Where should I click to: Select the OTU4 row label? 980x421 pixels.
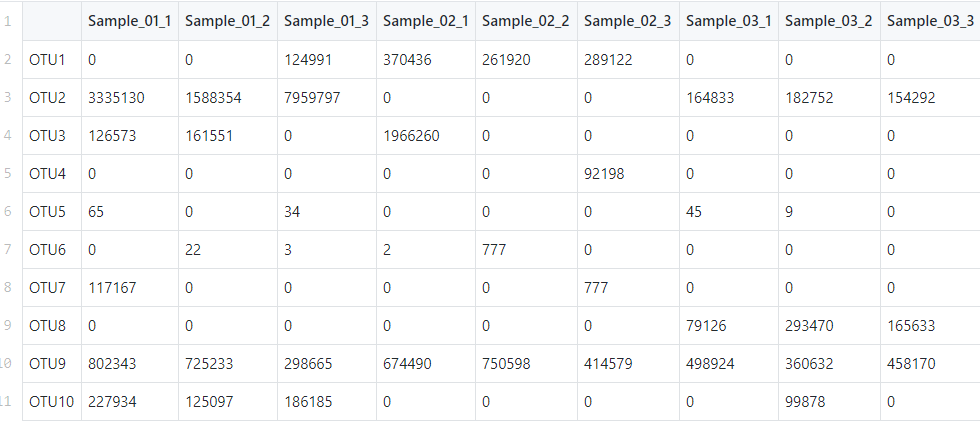click(x=52, y=174)
